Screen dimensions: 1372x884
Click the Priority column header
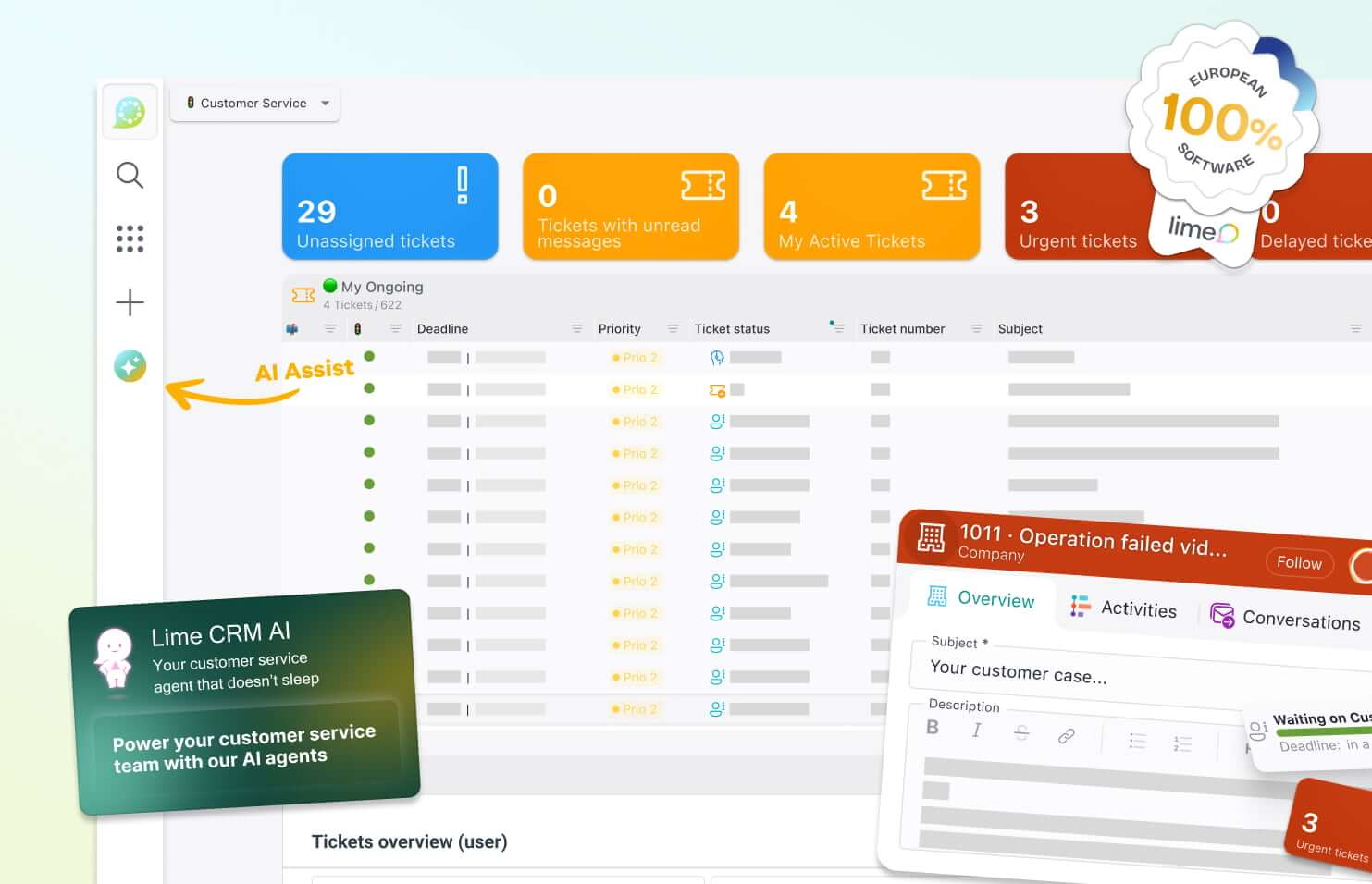point(619,329)
